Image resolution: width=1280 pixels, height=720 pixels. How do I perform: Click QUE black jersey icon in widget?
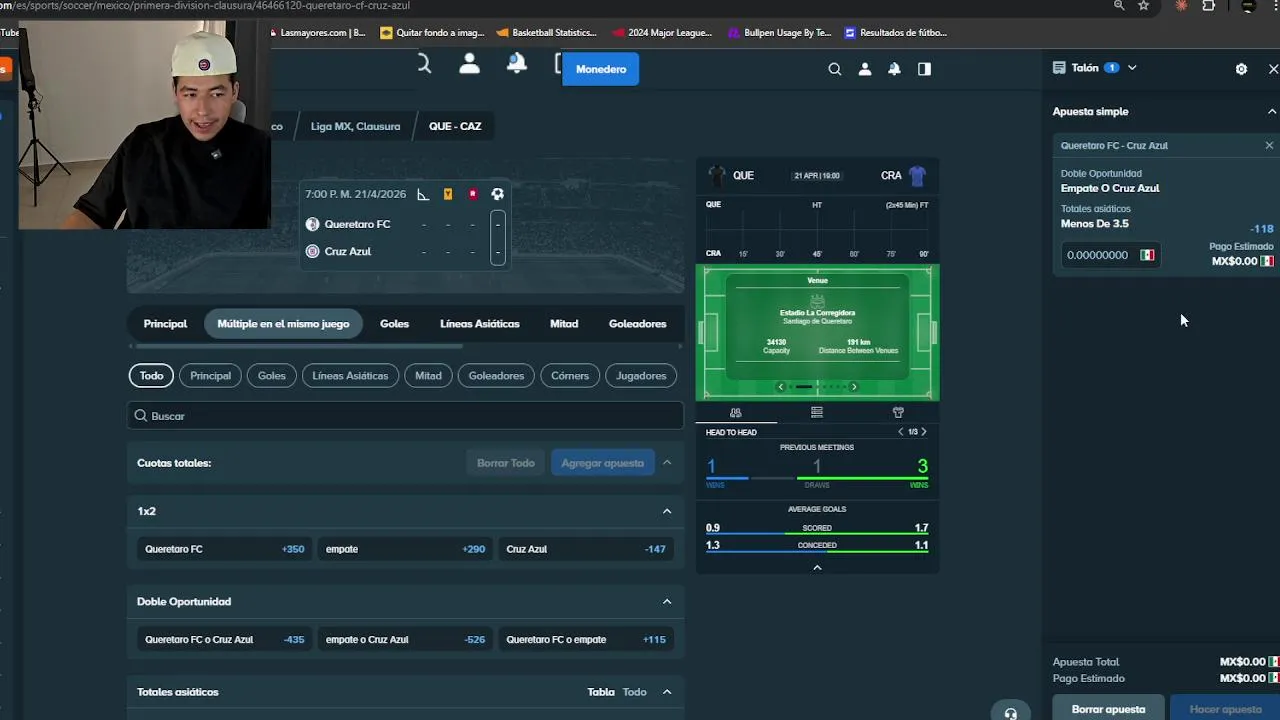pos(716,176)
